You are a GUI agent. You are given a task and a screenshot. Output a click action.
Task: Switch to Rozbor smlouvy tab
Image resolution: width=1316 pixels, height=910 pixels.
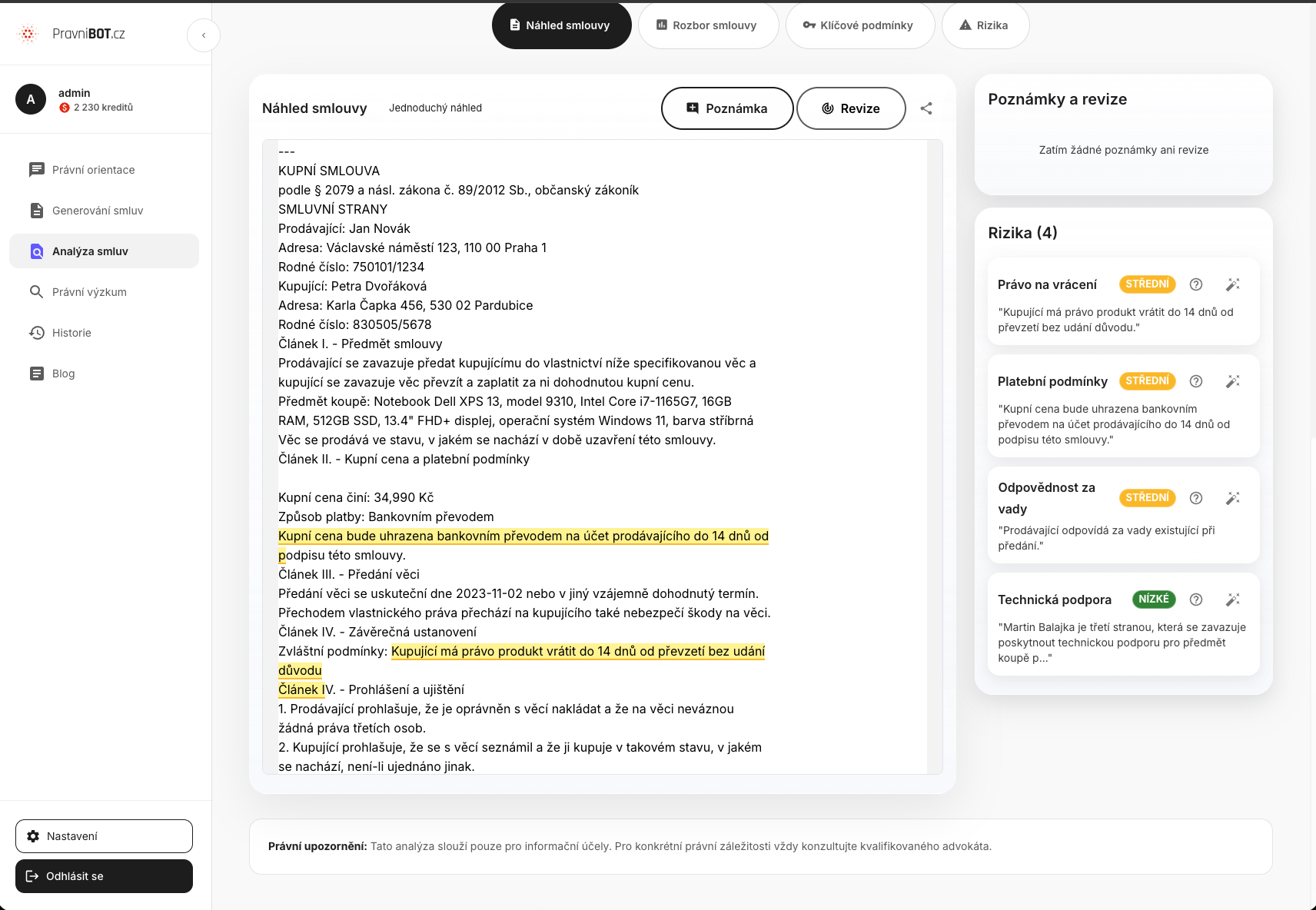(x=708, y=25)
